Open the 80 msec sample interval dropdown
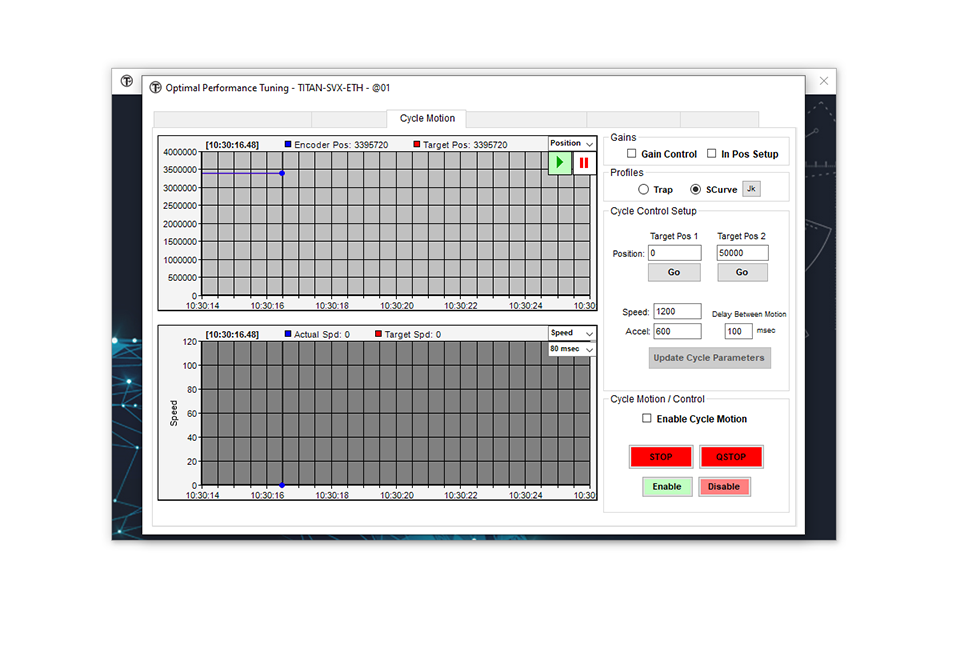968x646 pixels. pyautogui.click(x=571, y=349)
